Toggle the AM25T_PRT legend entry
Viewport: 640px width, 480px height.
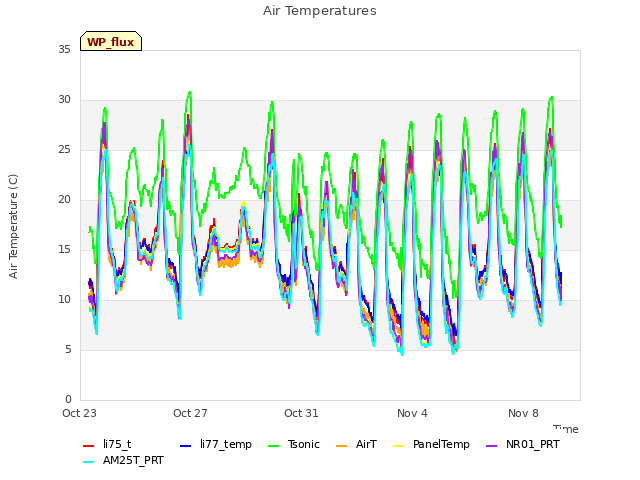point(123,461)
